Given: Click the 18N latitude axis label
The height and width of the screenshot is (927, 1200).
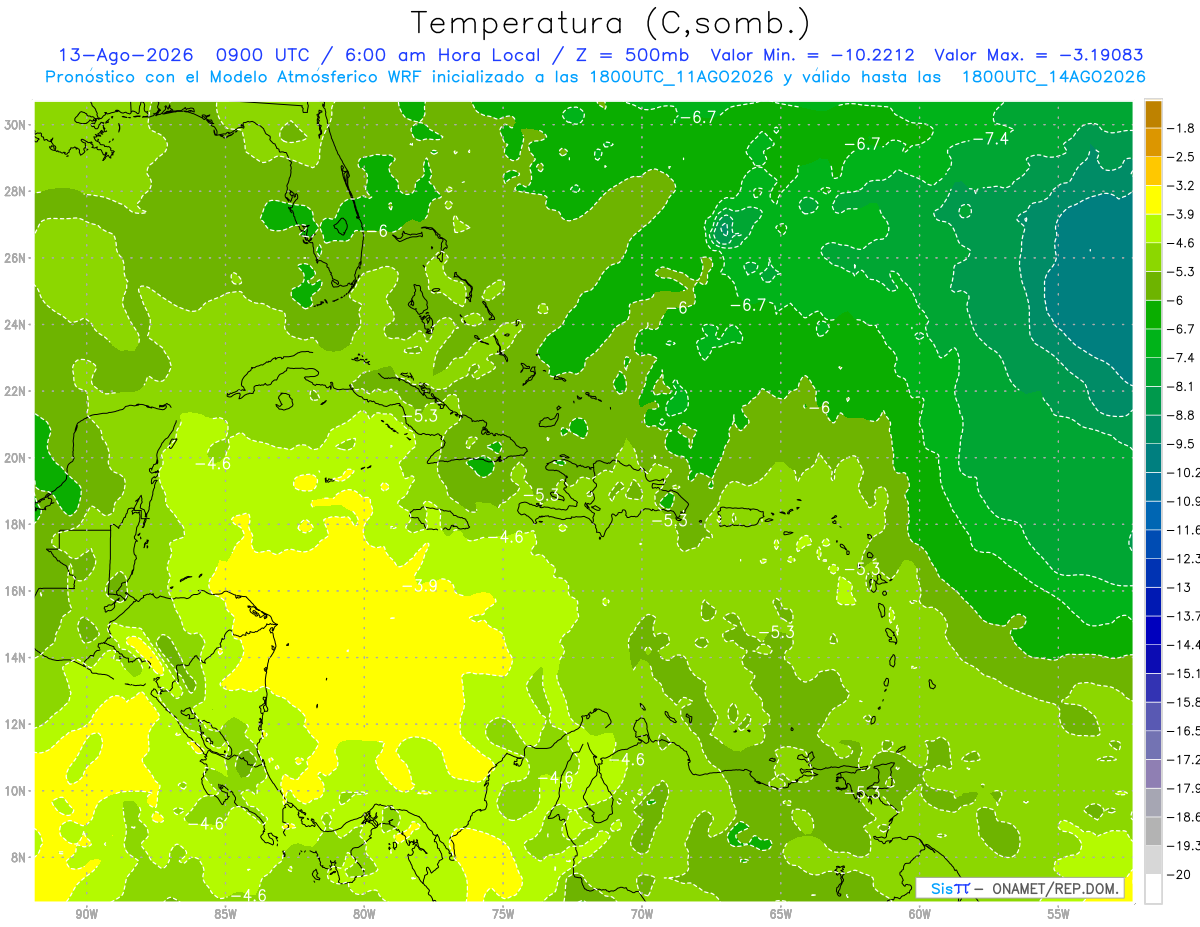Looking at the screenshot, I should tap(16, 524).
